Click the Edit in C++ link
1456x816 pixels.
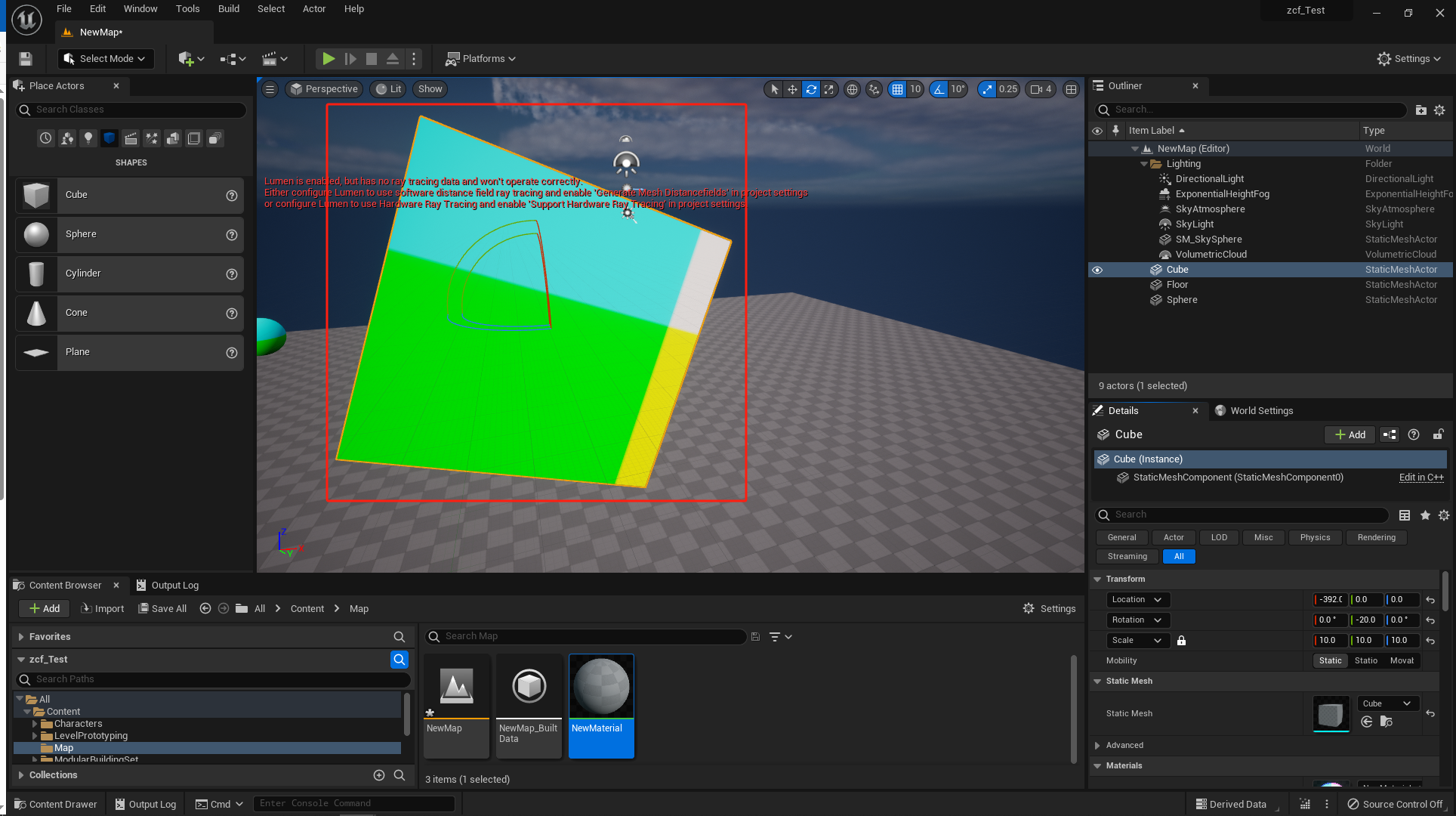(1421, 478)
